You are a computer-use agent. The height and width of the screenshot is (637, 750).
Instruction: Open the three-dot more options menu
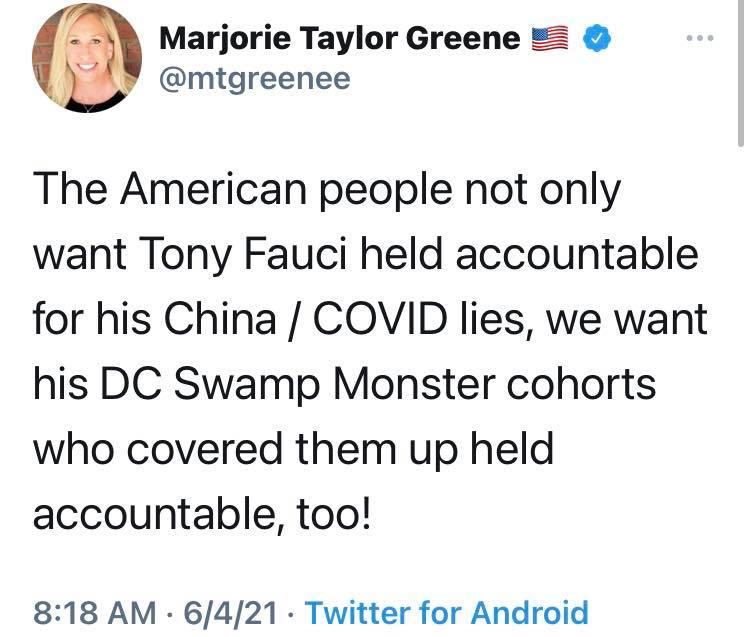(700, 37)
